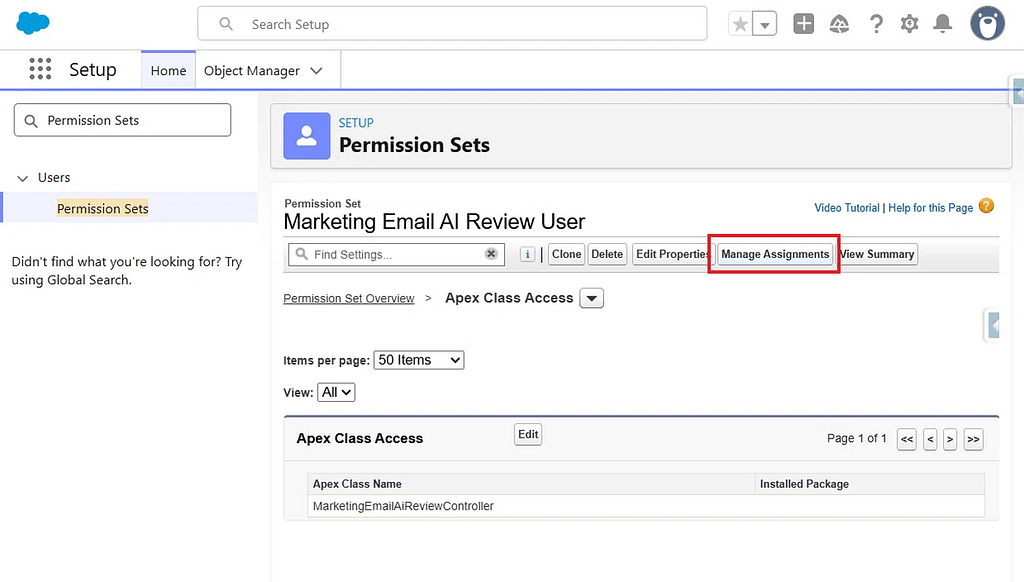Go to first page of results

906,439
